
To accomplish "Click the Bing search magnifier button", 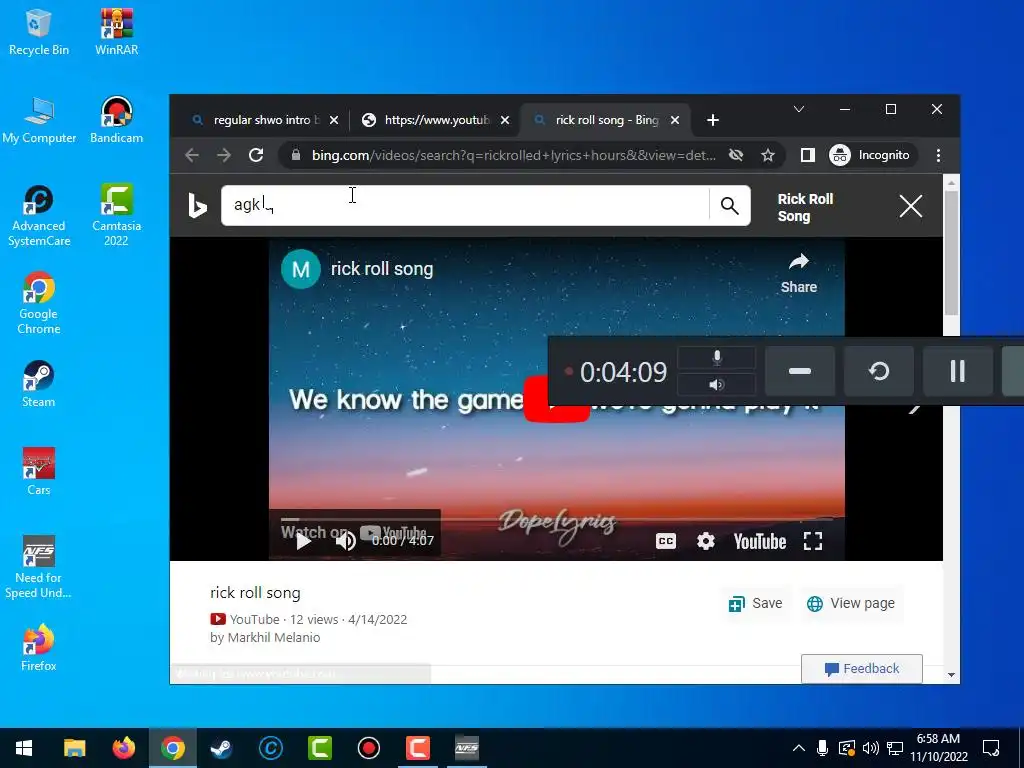I will pyautogui.click(x=729, y=206).
